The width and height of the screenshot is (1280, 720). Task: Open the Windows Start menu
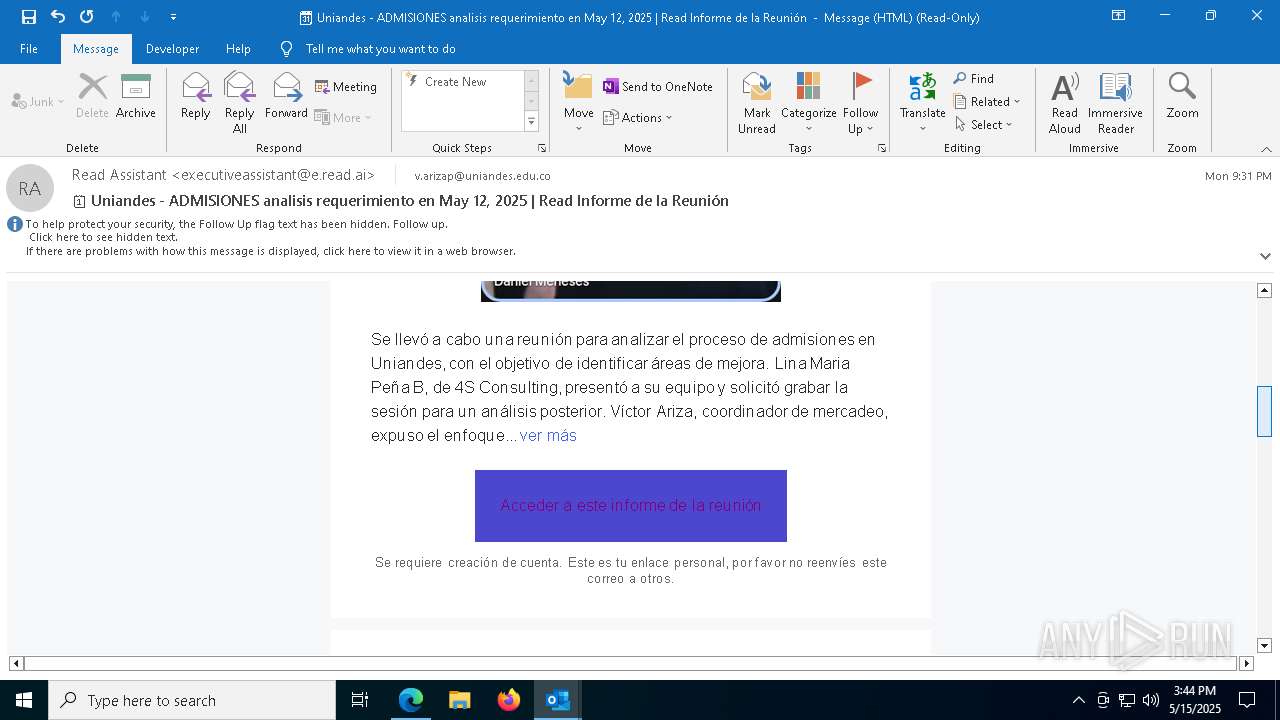24,700
